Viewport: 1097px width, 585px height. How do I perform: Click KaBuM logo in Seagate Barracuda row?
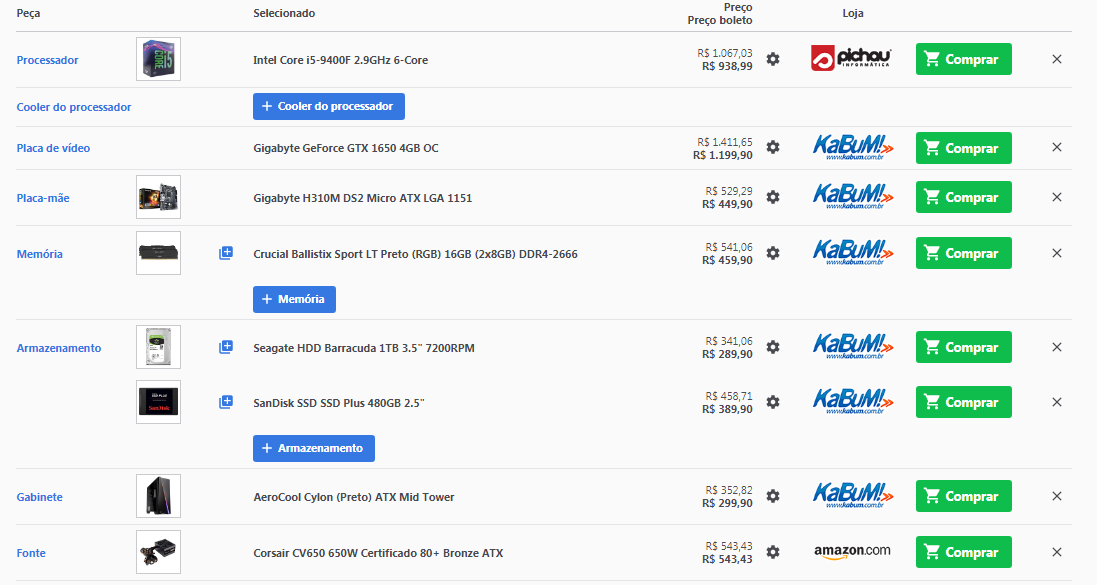[x=853, y=346]
